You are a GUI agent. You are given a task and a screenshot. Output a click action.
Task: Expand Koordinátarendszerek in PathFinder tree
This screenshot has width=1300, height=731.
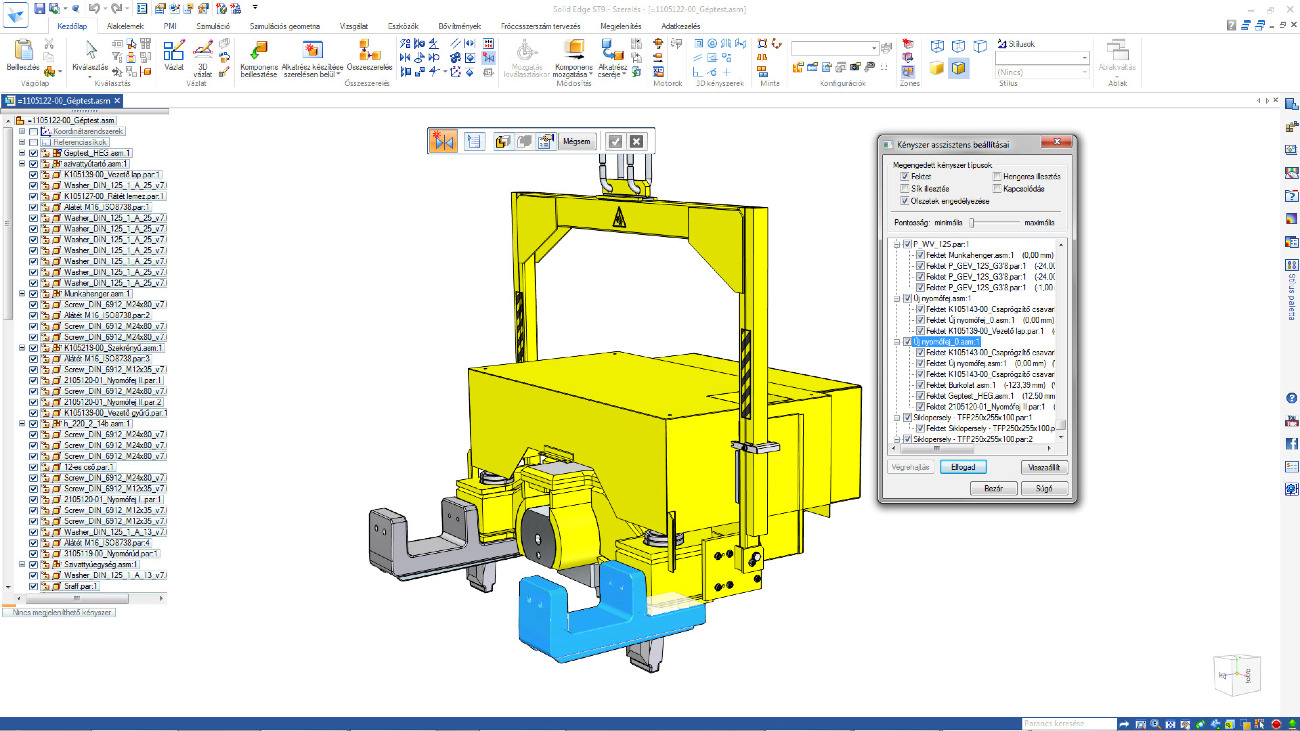coord(22,131)
